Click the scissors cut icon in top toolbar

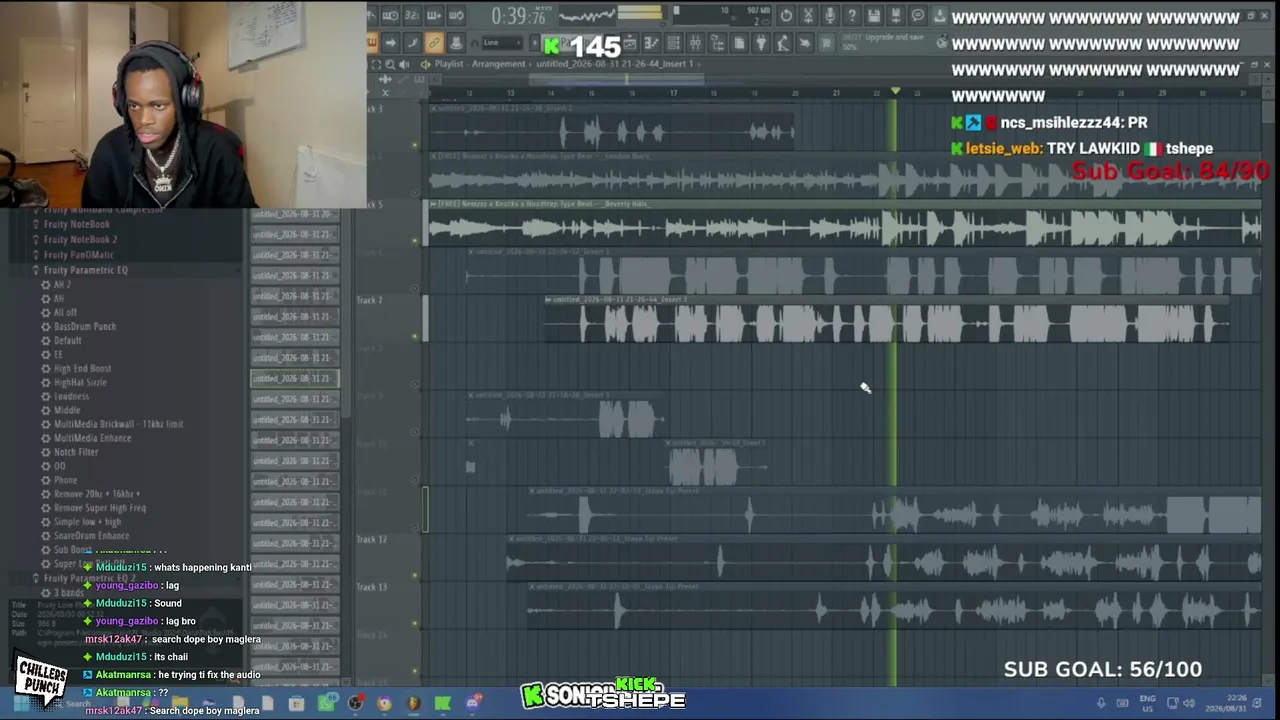[808, 16]
